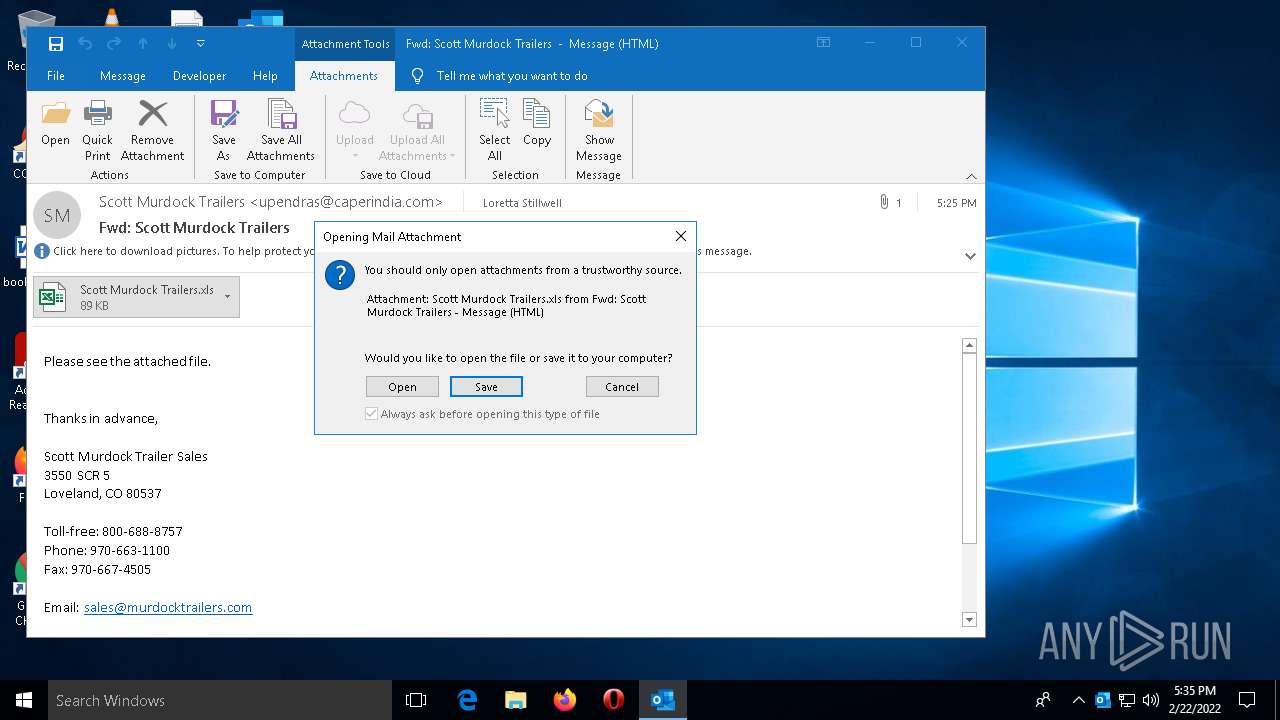Click Copy in Selection group
The width and height of the screenshot is (1280, 720).
pos(537,124)
